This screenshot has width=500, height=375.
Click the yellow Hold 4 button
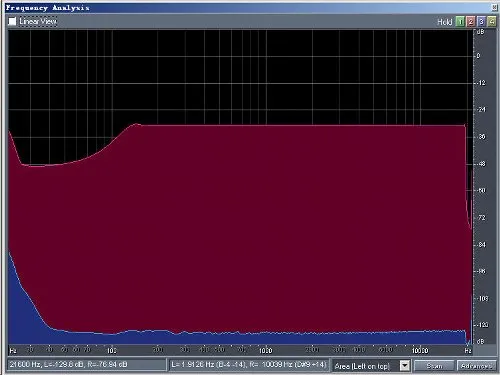tap(491, 22)
